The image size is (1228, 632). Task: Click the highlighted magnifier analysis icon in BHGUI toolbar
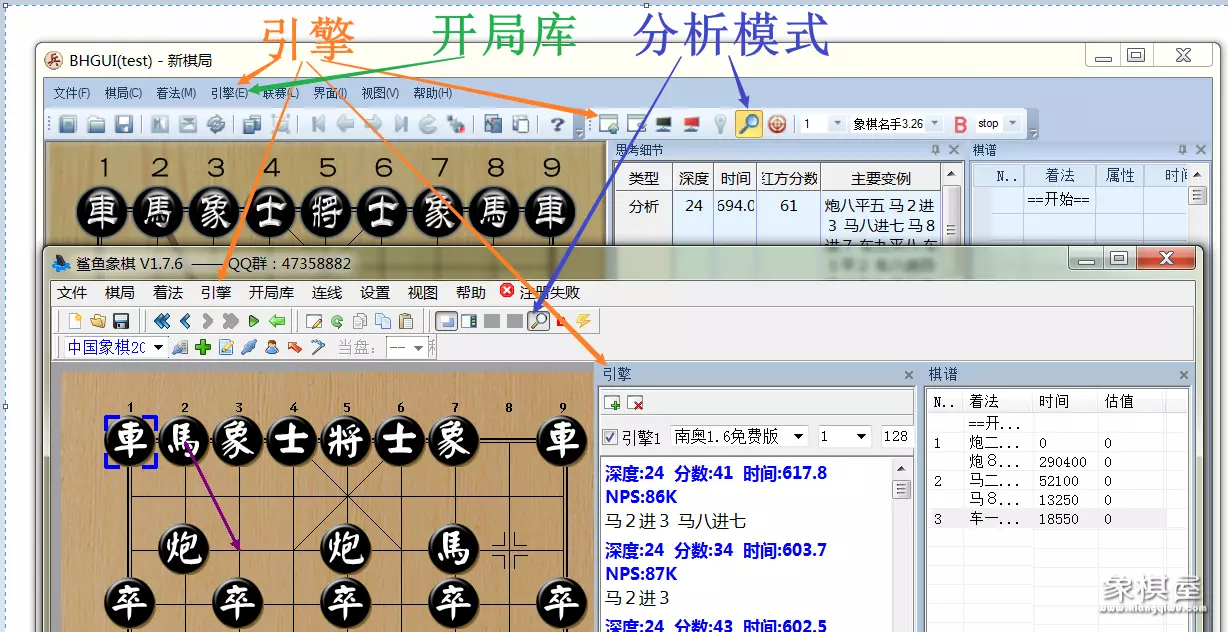(747, 124)
